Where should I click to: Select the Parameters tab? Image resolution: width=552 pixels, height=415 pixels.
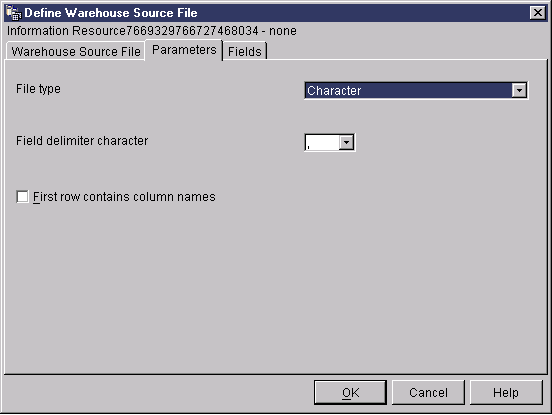(184, 50)
